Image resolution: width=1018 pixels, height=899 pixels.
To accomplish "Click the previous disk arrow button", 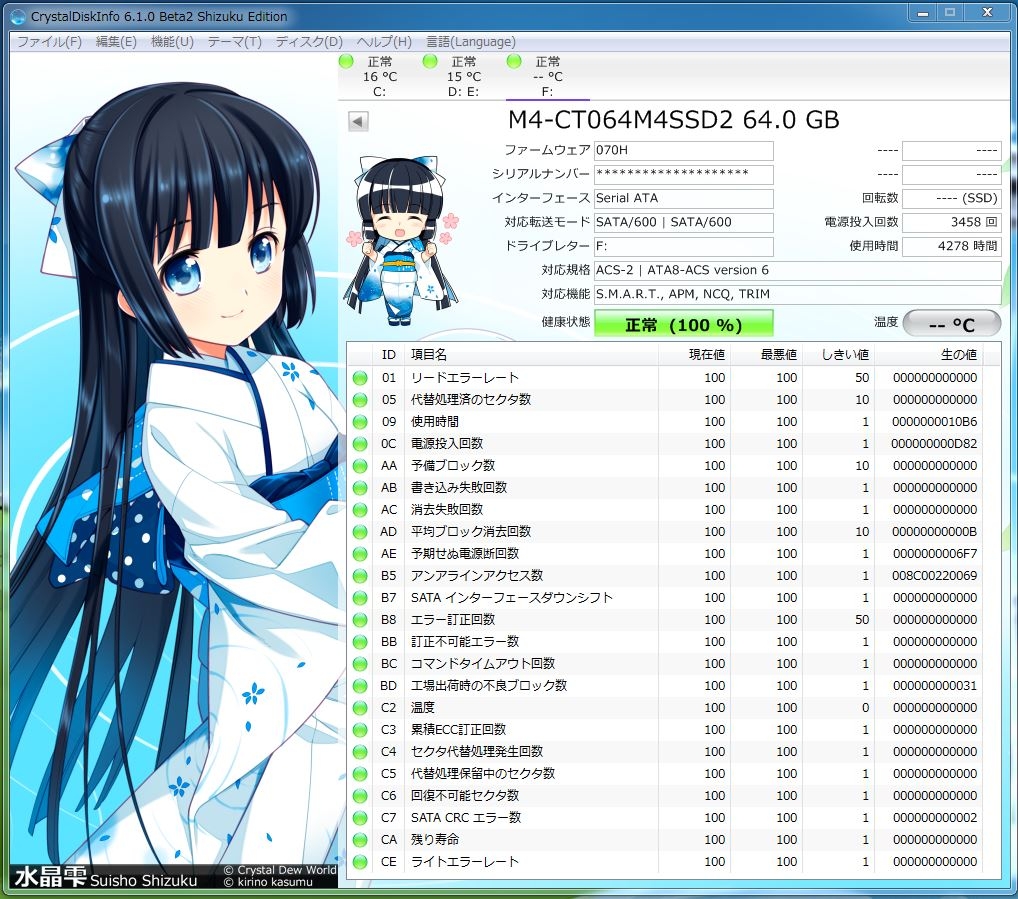I will click(x=358, y=121).
